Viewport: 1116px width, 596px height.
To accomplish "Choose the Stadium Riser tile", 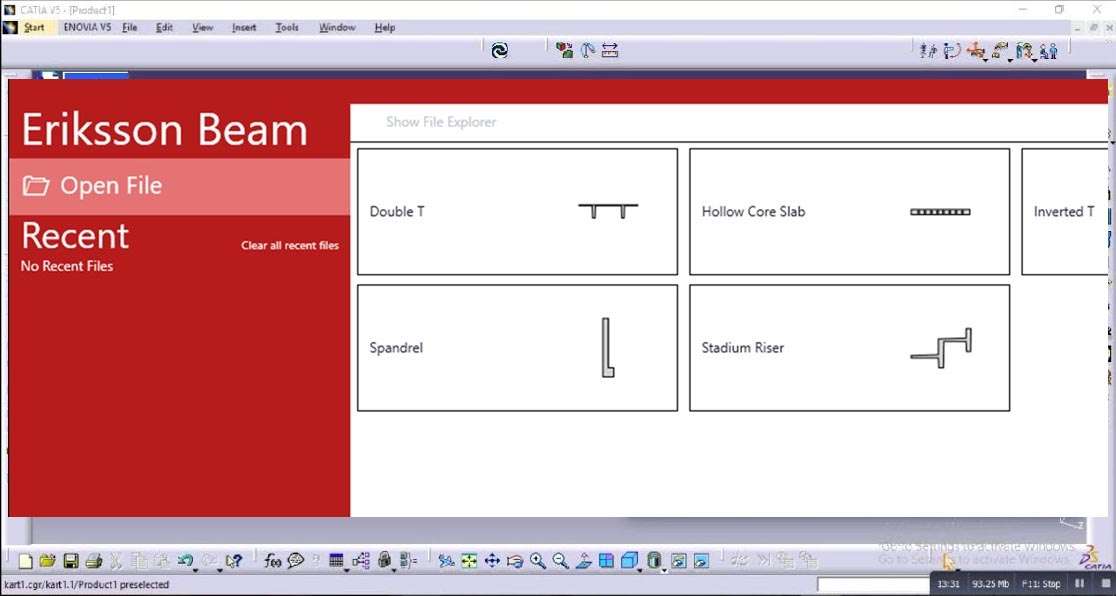I will click(x=849, y=347).
